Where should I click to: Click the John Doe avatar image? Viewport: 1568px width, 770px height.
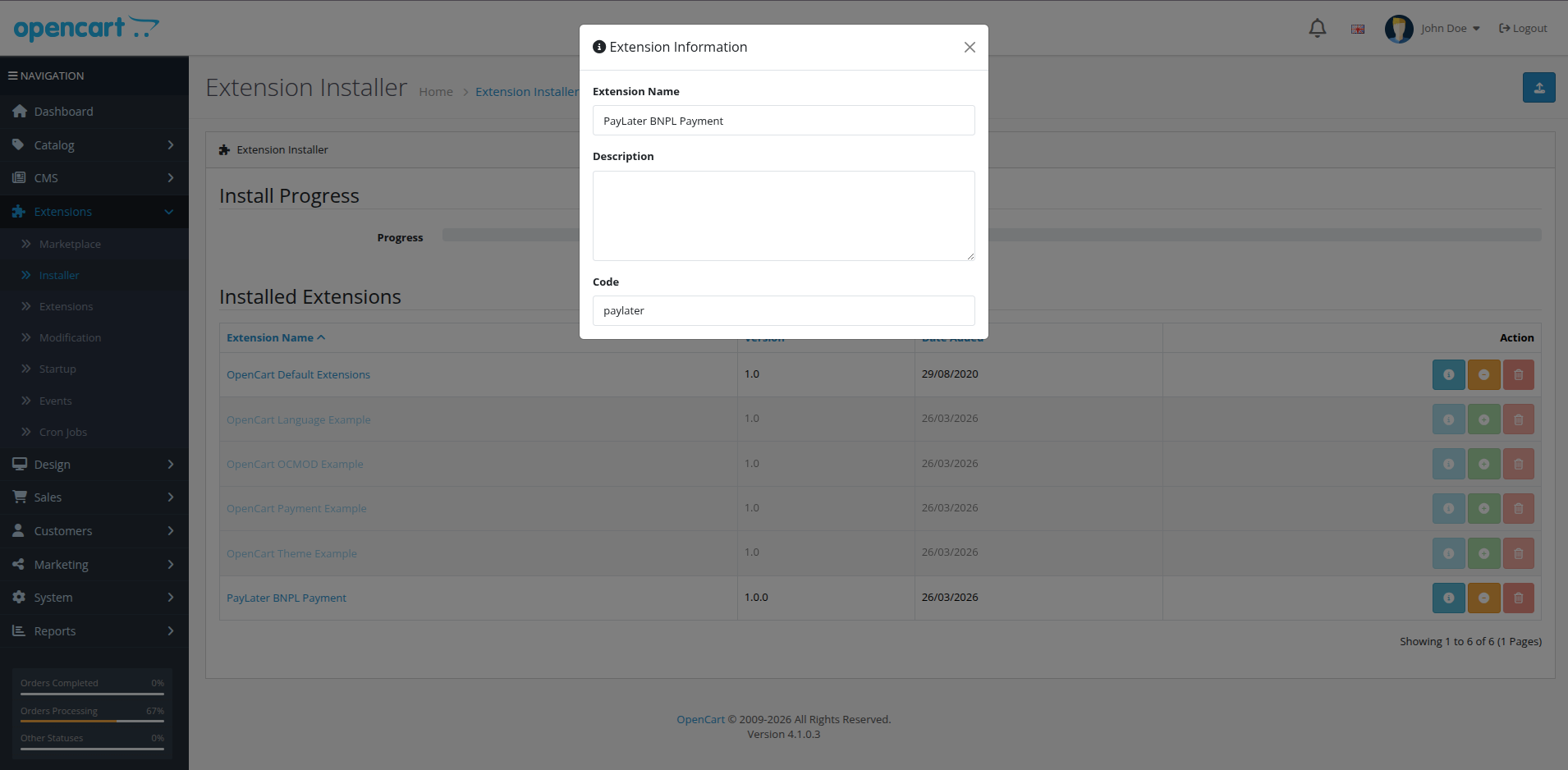[1399, 29]
